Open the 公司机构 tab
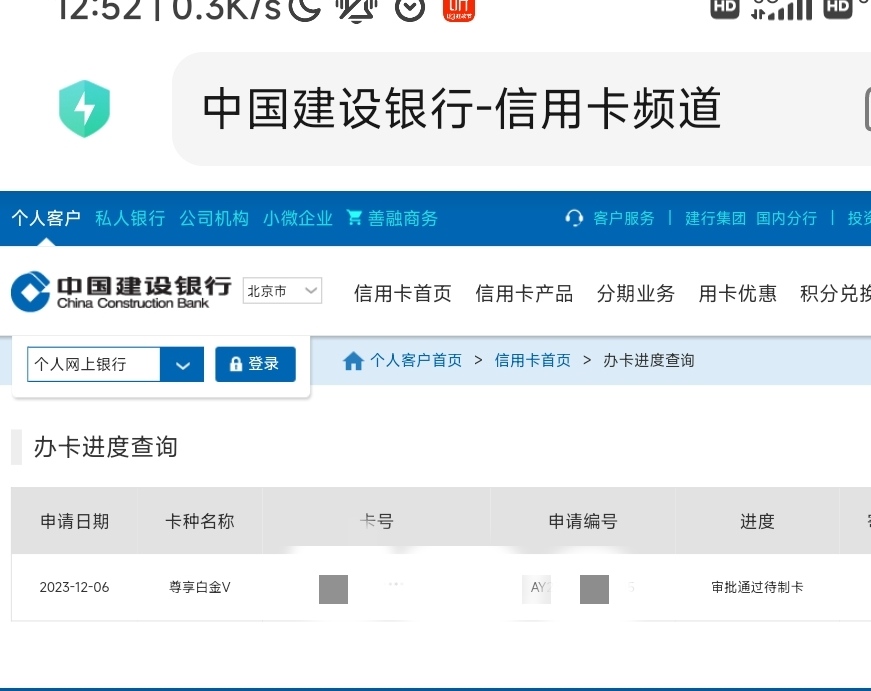 [x=214, y=218]
